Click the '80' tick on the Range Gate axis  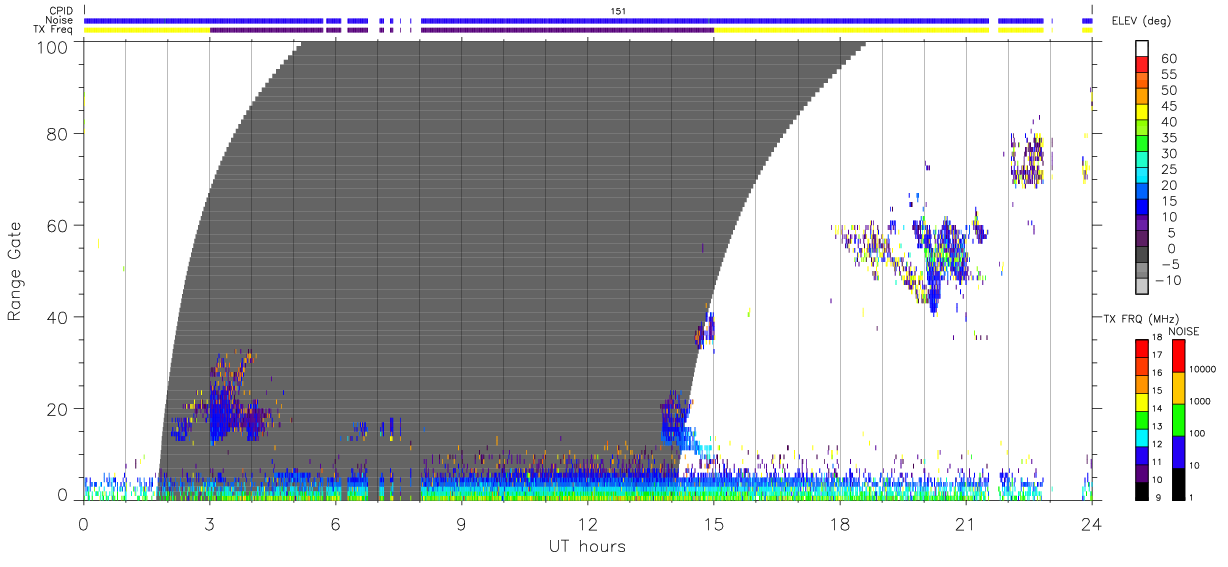click(x=59, y=133)
